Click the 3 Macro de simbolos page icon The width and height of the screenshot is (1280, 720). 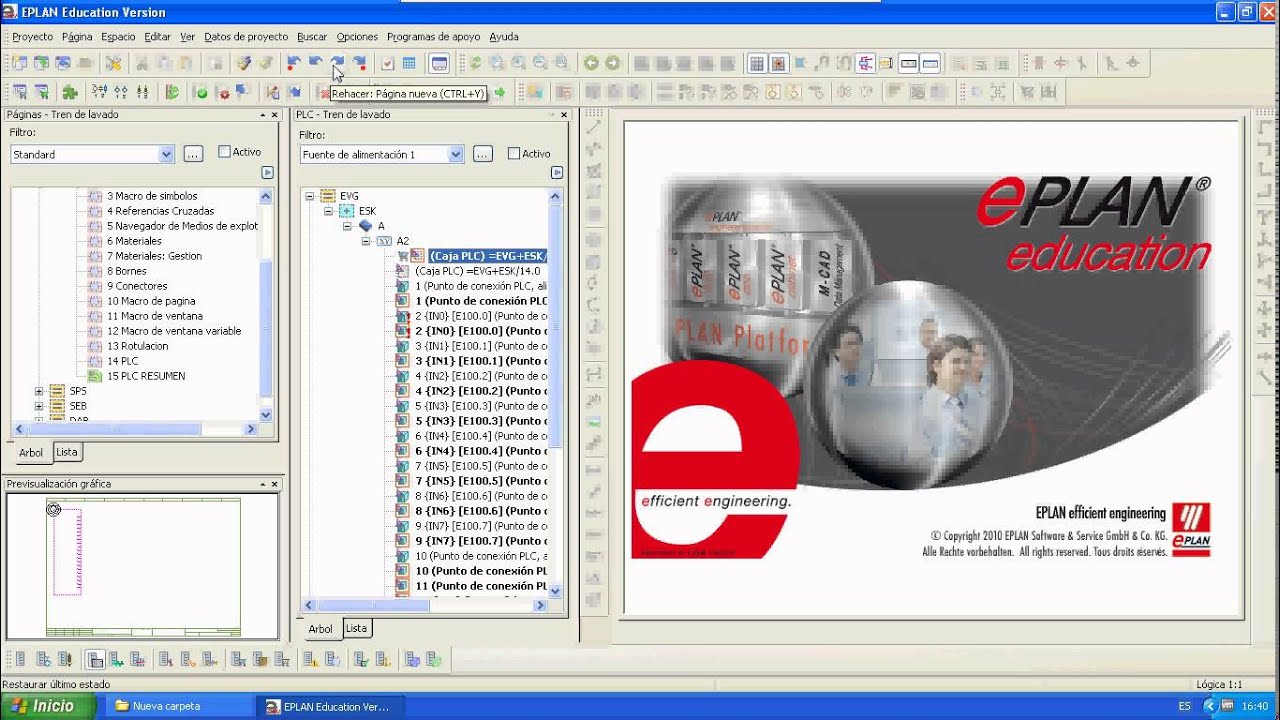click(95, 196)
